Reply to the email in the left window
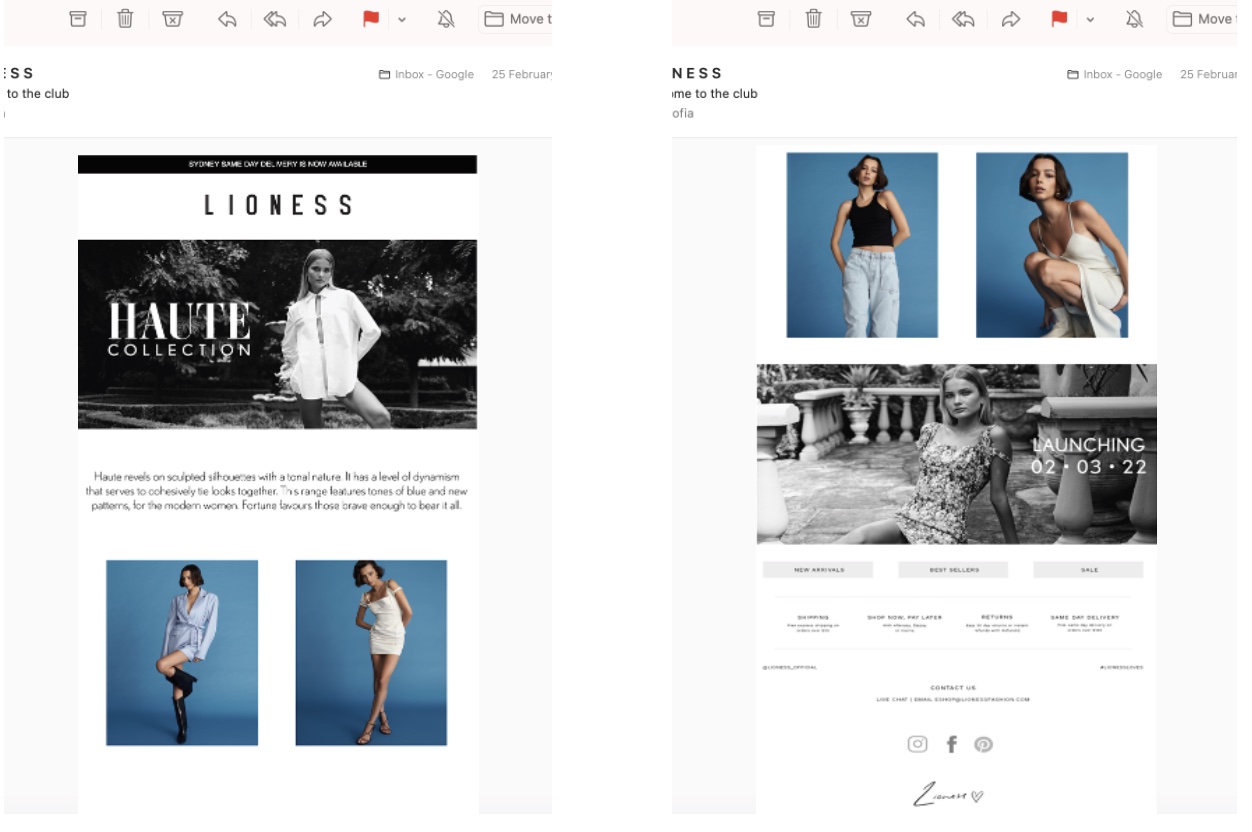The image size is (1252, 832). click(227, 18)
